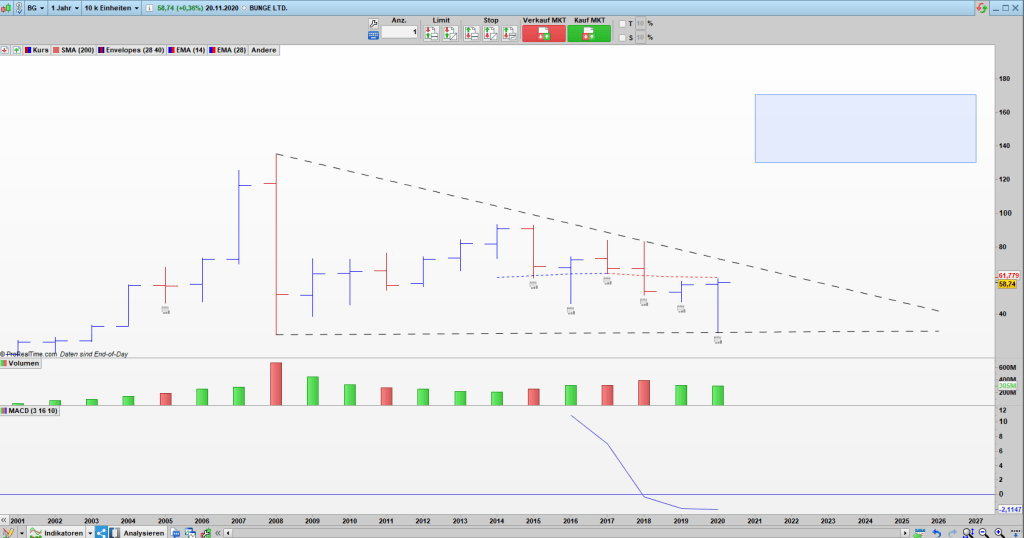Click the blue shaded rectangle on chart
The width and height of the screenshot is (1024, 538).
[865, 128]
